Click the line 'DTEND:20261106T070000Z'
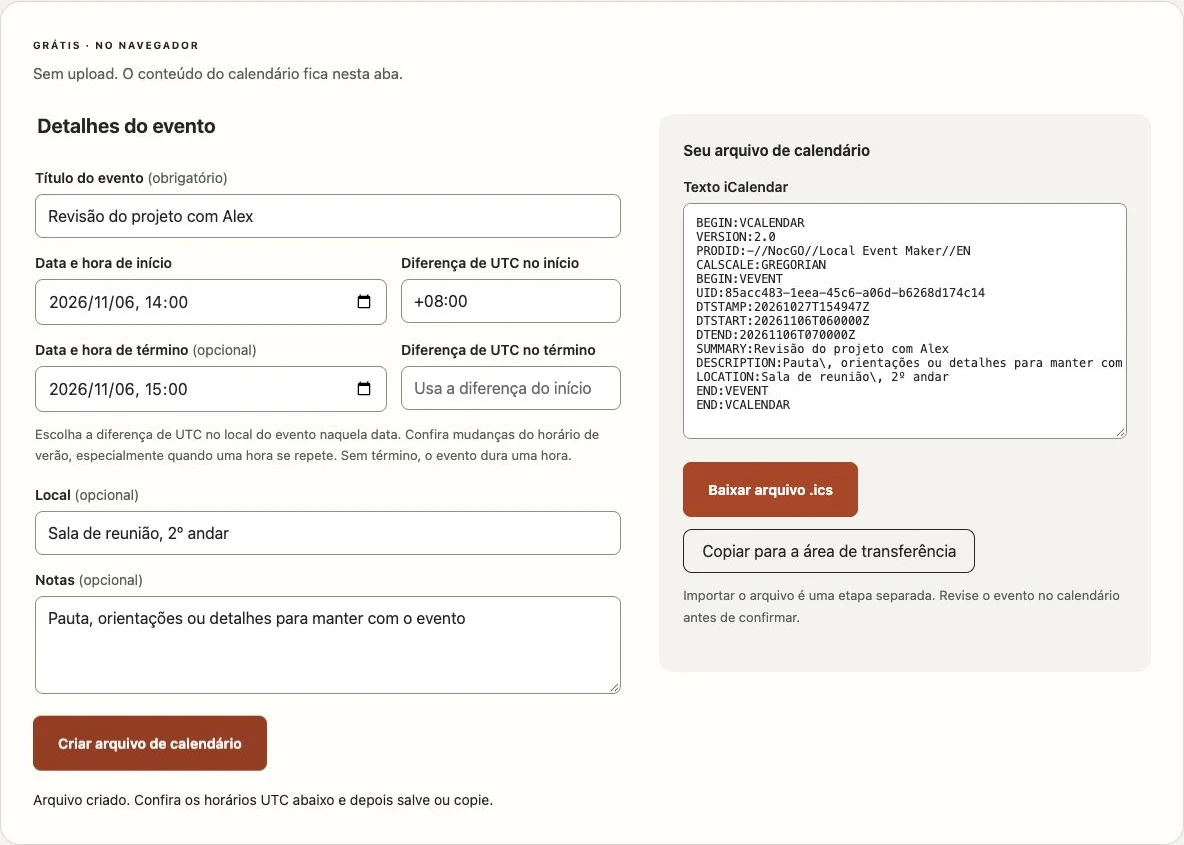Image resolution: width=1184 pixels, height=845 pixels. [775, 335]
